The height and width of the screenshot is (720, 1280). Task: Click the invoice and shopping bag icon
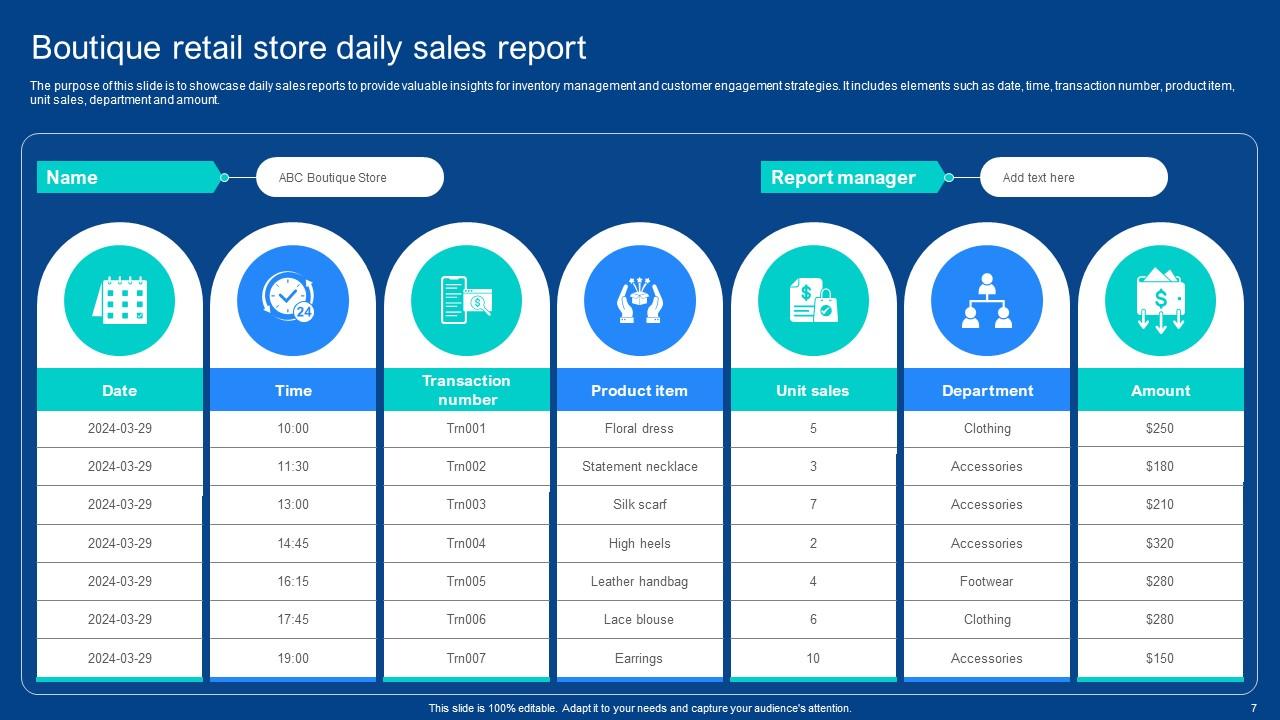pos(813,300)
